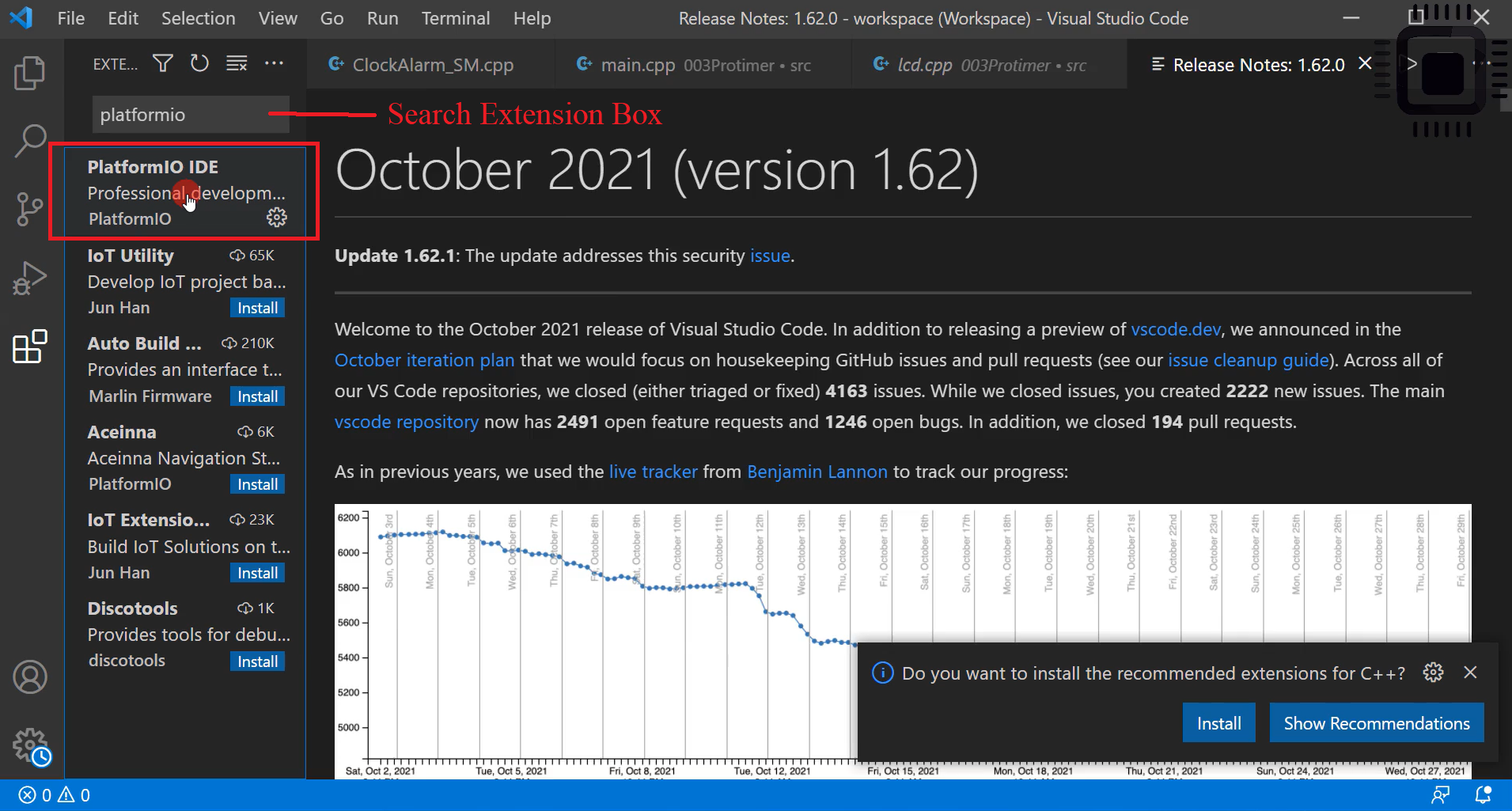Install the IoT Extension Pack
Image resolution: width=1512 pixels, height=811 pixels.
point(258,573)
